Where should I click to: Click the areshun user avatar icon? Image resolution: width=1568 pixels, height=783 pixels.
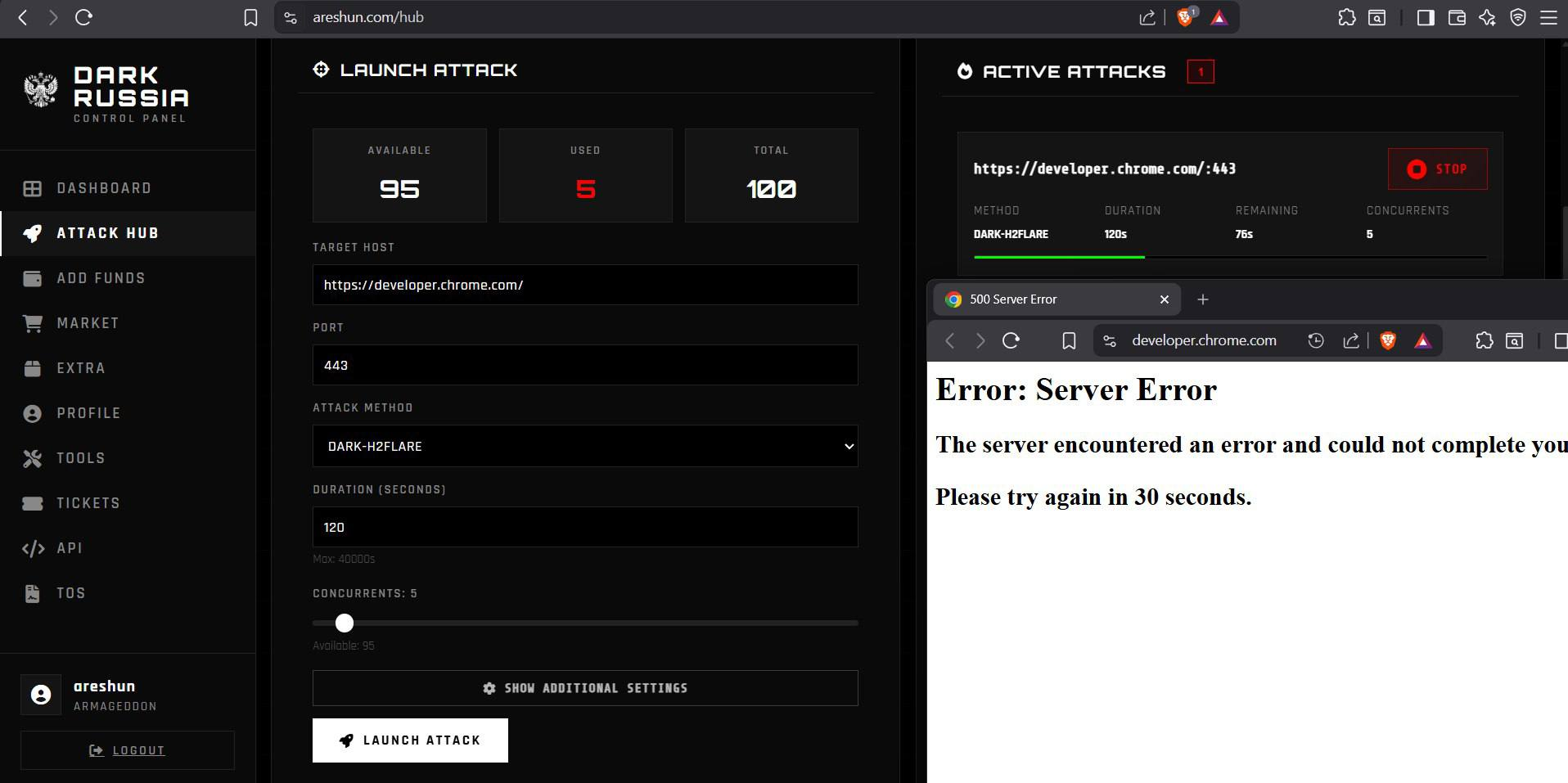tap(41, 695)
